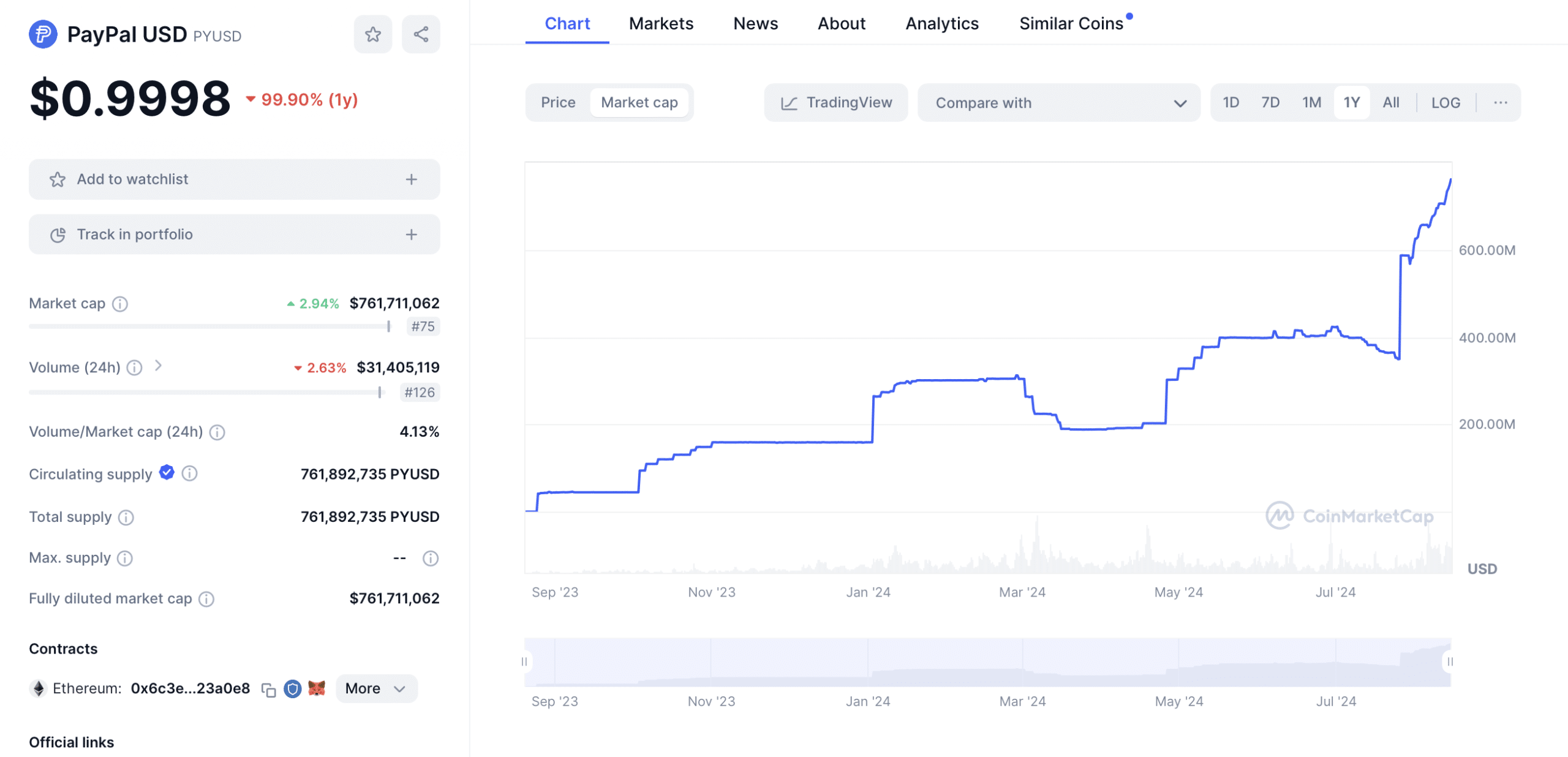Select the 1Y time range
The image size is (1568, 757).
coord(1351,102)
